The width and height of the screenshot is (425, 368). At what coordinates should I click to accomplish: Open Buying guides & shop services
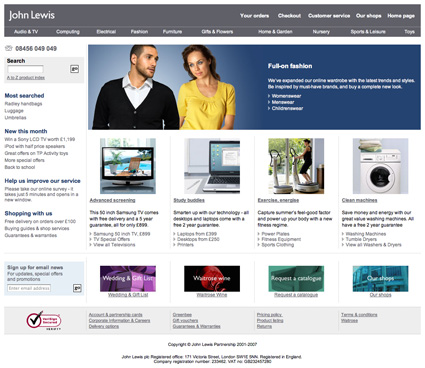tap(37, 228)
